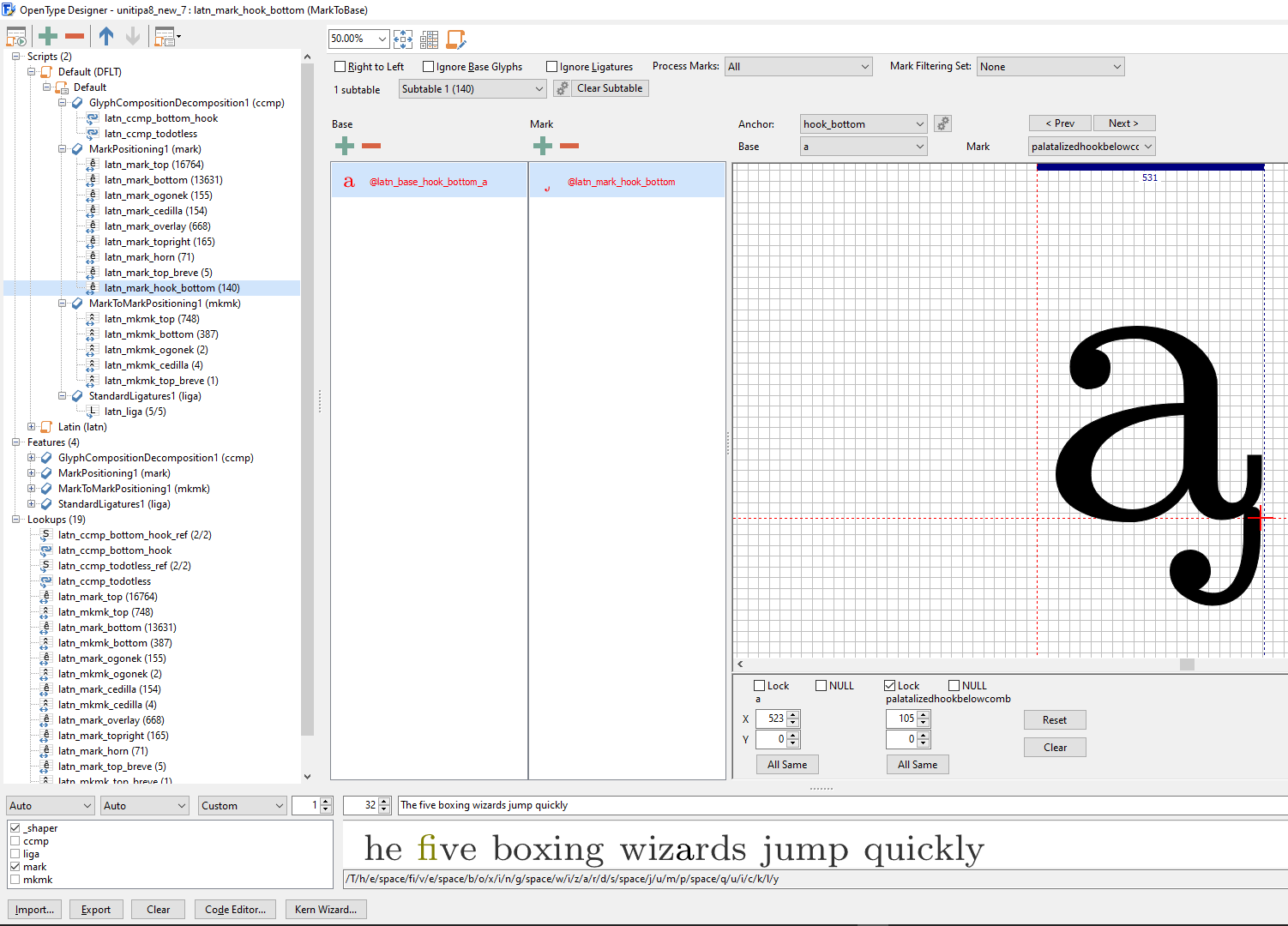Select latn_mkmk_bottom (387) under MarkToMarkPositioning1
Image resolution: width=1288 pixels, height=926 pixels.
[161, 334]
